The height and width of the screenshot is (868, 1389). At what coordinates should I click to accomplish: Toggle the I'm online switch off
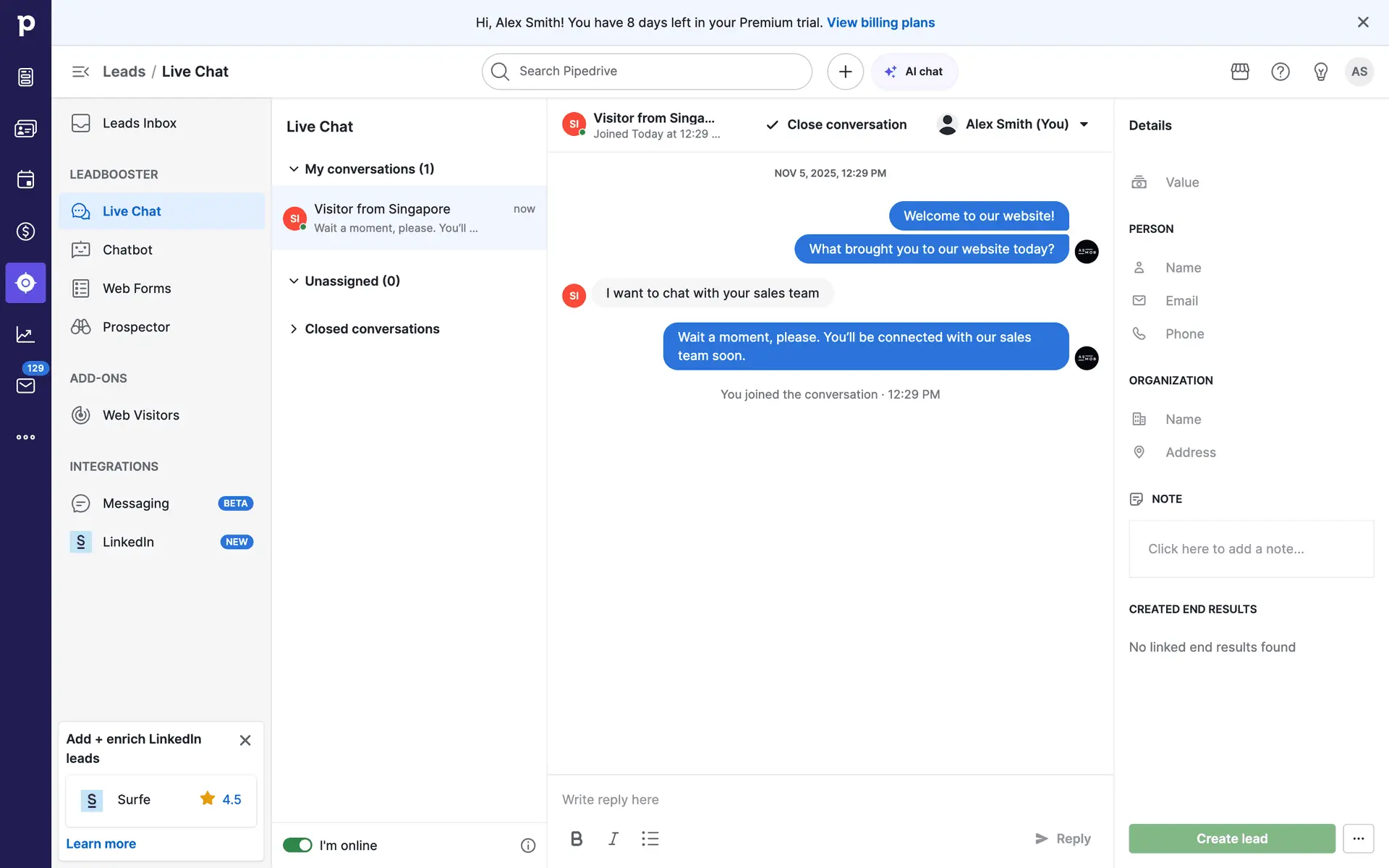297,845
